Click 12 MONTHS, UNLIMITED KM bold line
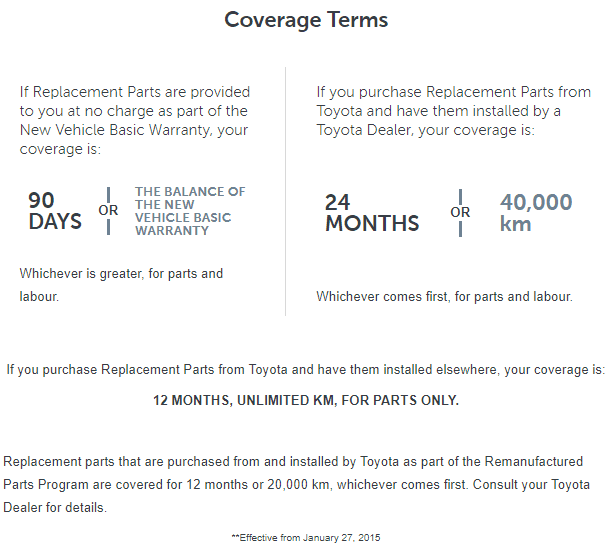612x546 pixels. coord(306,400)
